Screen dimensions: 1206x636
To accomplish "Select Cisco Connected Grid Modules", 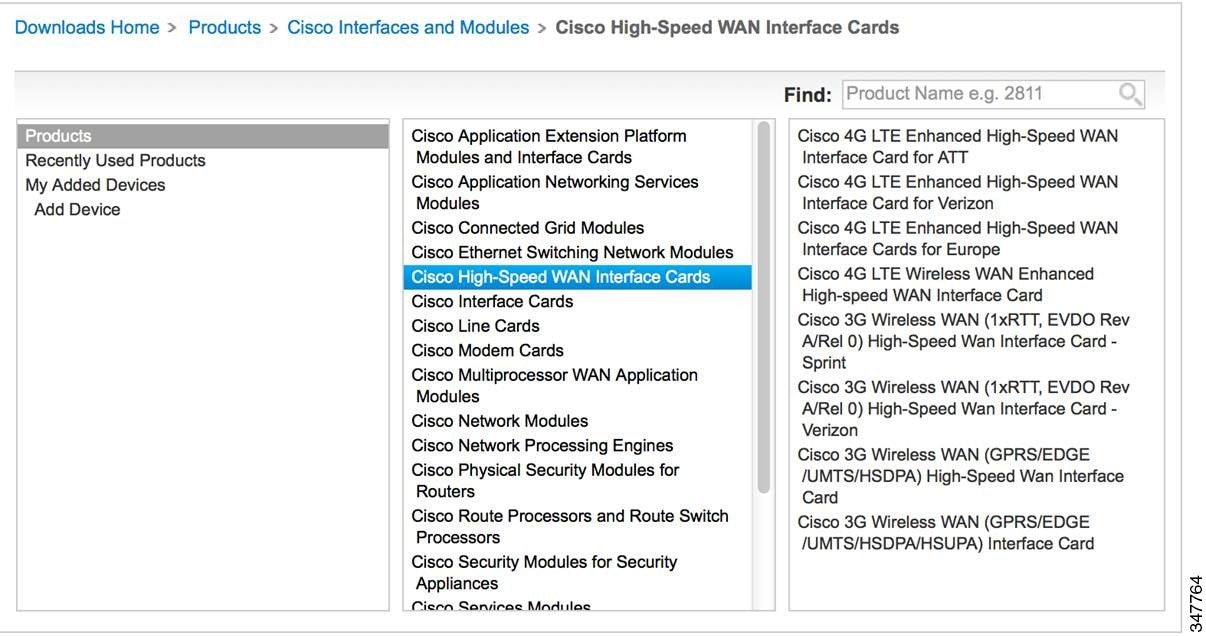I will (528, 228).
